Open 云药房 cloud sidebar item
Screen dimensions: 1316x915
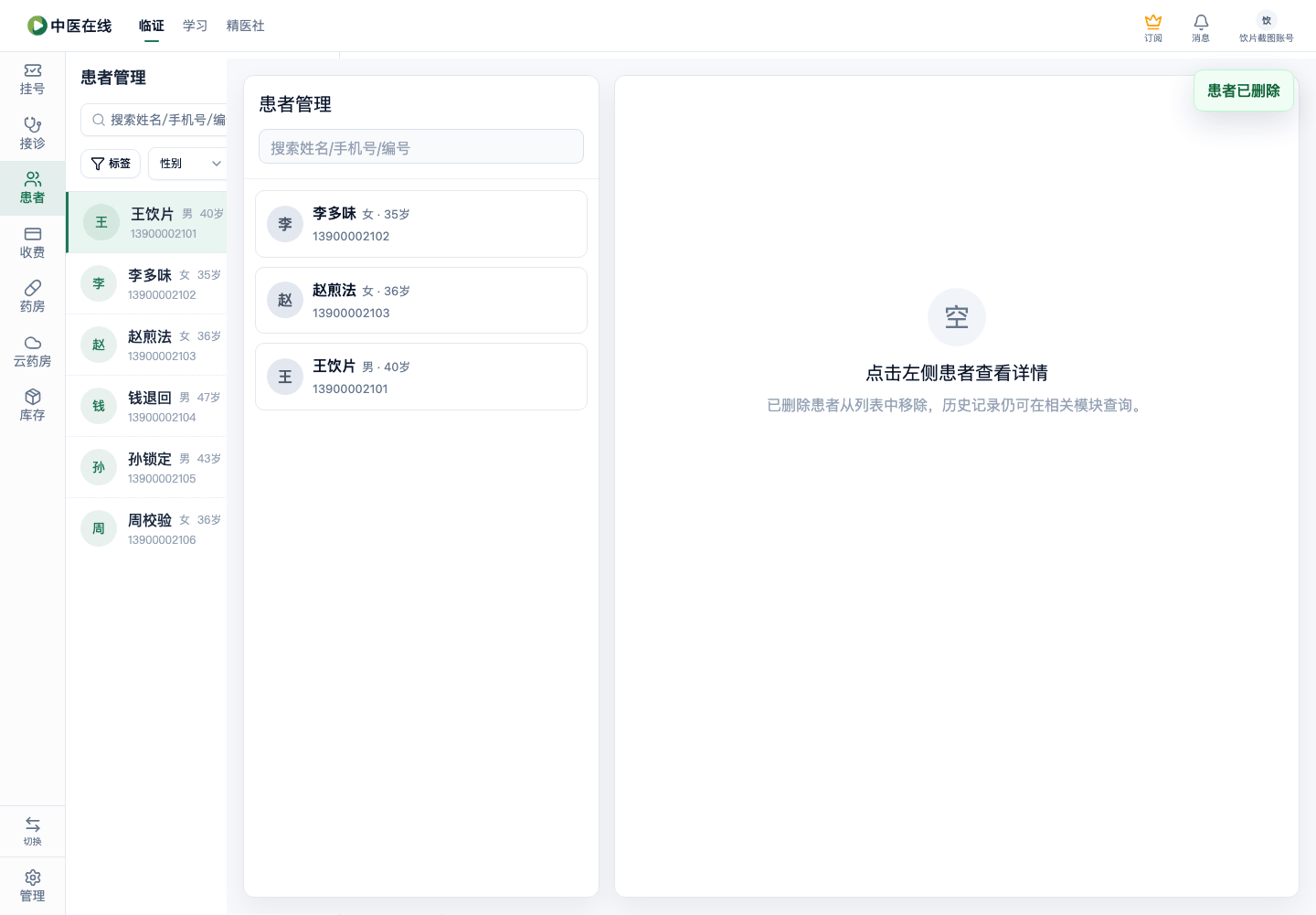[33, 352]
